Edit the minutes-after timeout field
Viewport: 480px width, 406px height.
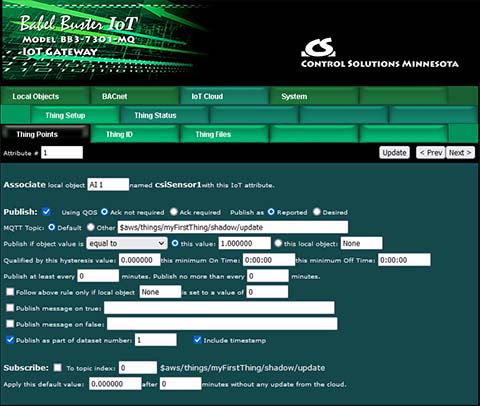[181, 384]
